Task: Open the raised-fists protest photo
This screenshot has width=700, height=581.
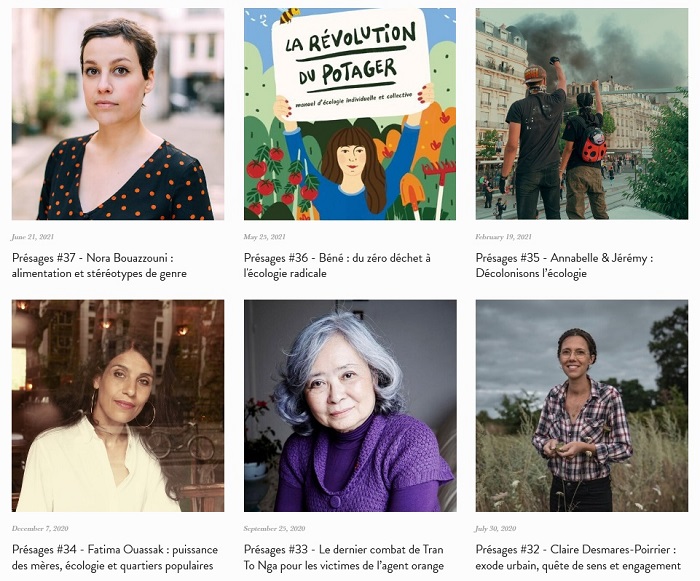Action: (x=582, y=114)
